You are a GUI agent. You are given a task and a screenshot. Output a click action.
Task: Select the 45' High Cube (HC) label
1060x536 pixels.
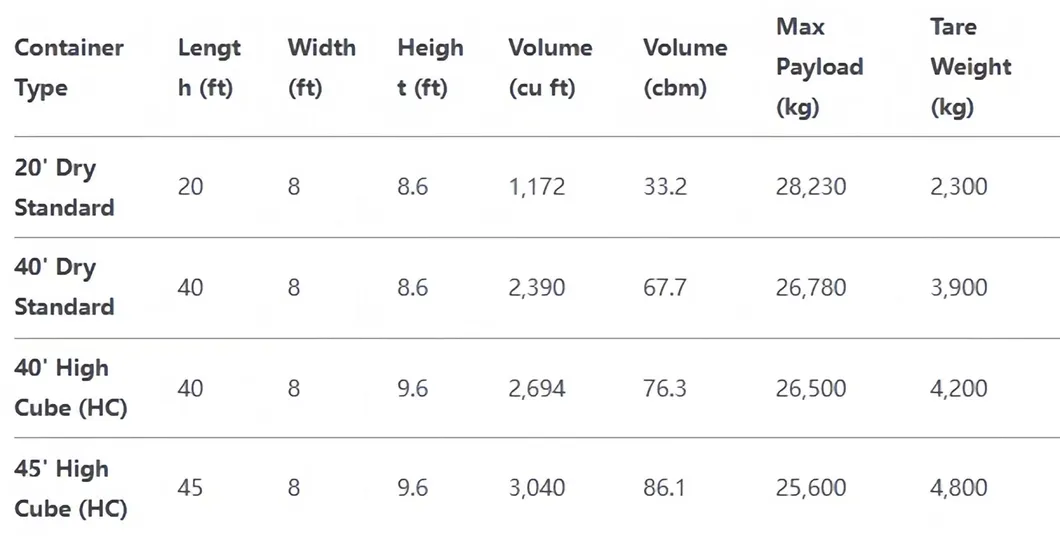tap(70, 488)
